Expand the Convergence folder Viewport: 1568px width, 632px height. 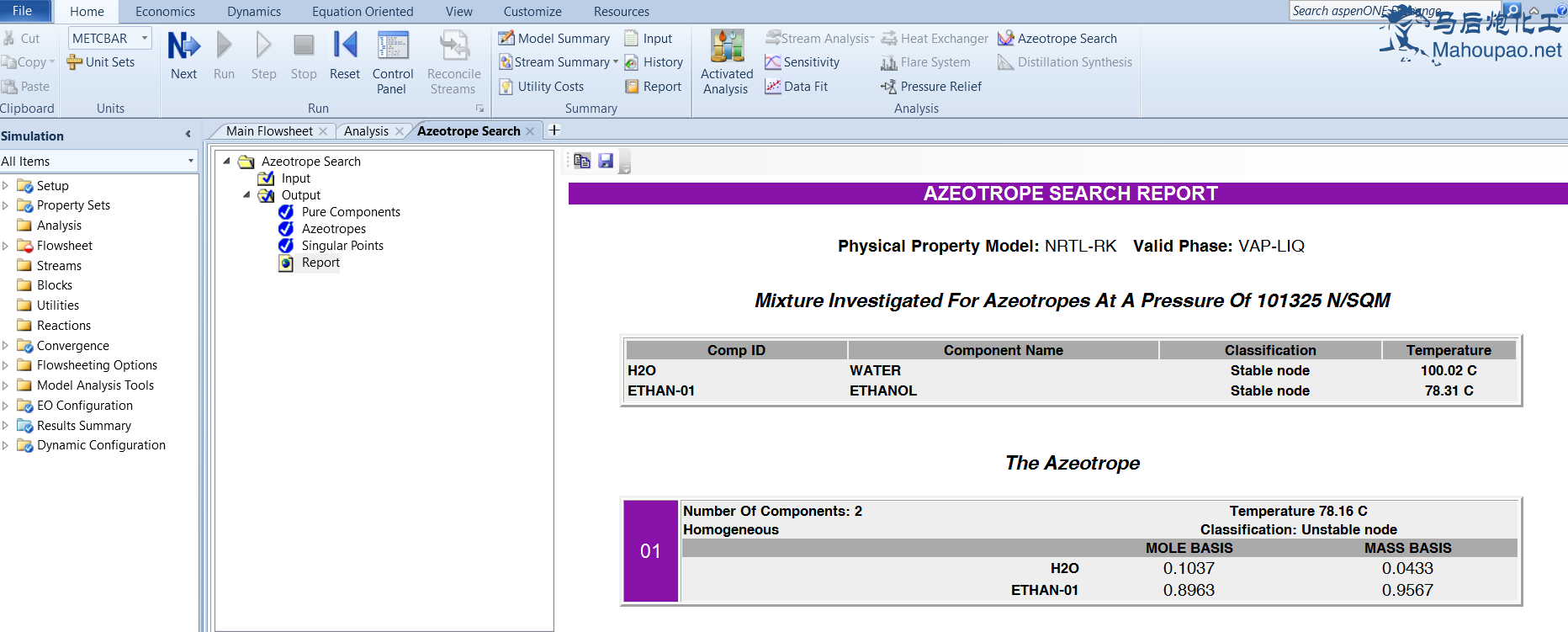[6, 346]
